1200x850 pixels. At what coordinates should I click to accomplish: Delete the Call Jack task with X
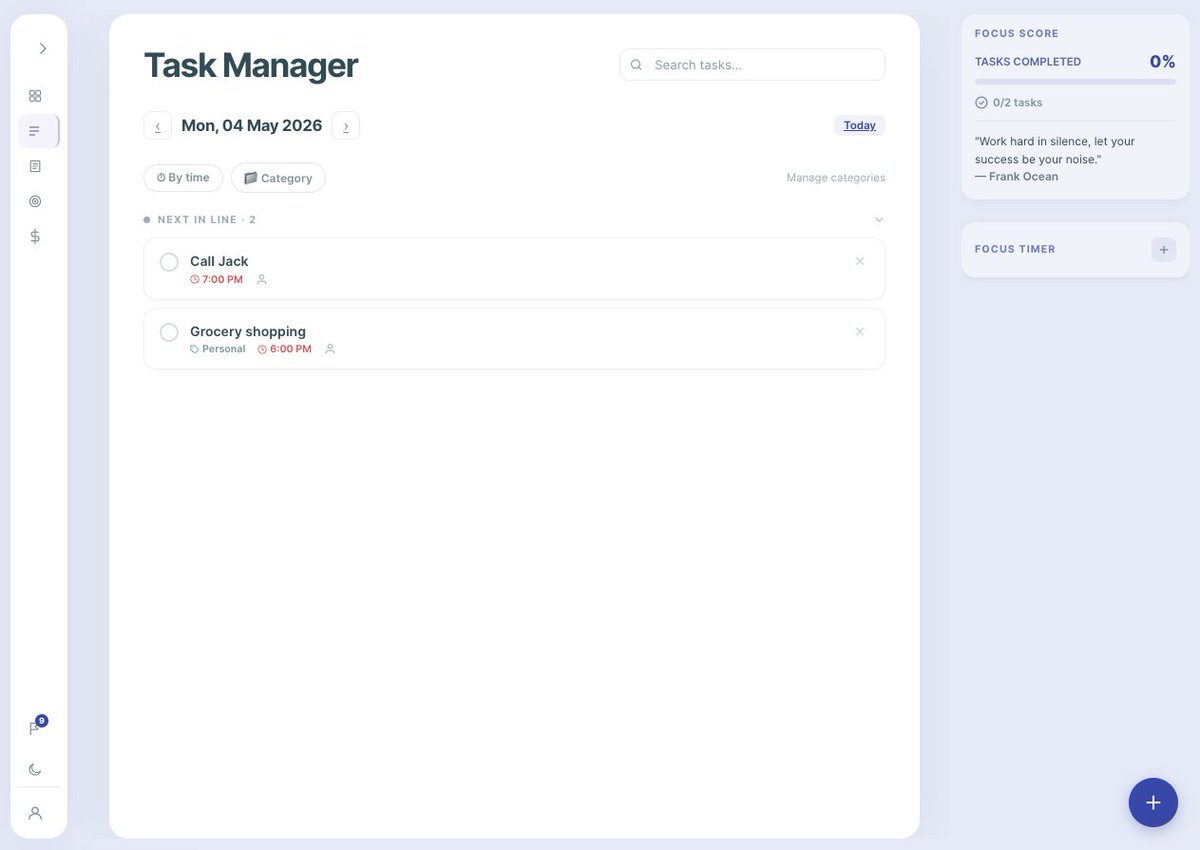tap(860, 261)
